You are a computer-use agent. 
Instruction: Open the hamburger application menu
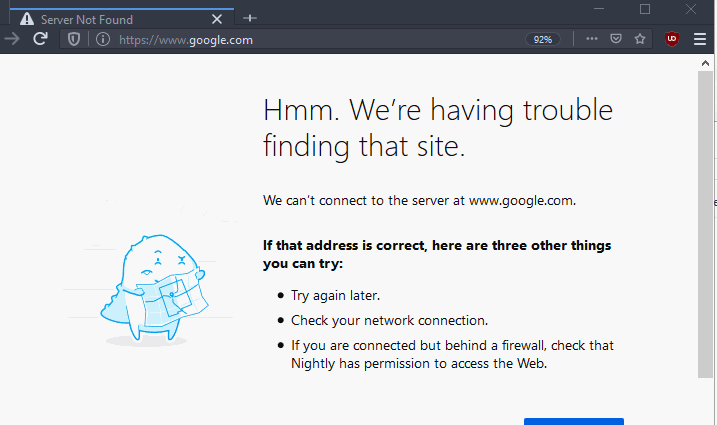700,39
